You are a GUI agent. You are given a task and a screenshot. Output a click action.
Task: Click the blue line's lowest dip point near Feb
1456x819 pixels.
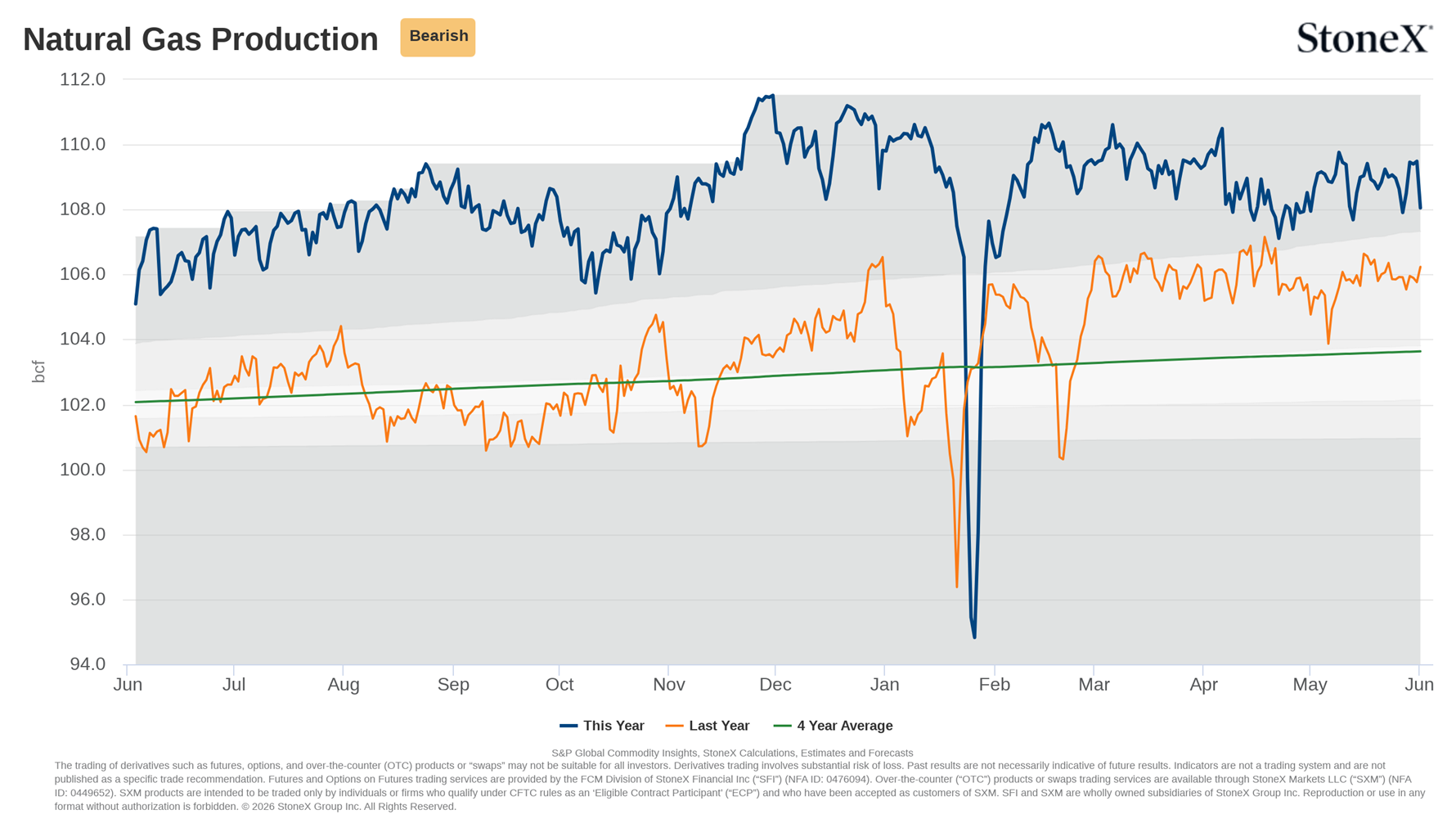pos(974,637)
